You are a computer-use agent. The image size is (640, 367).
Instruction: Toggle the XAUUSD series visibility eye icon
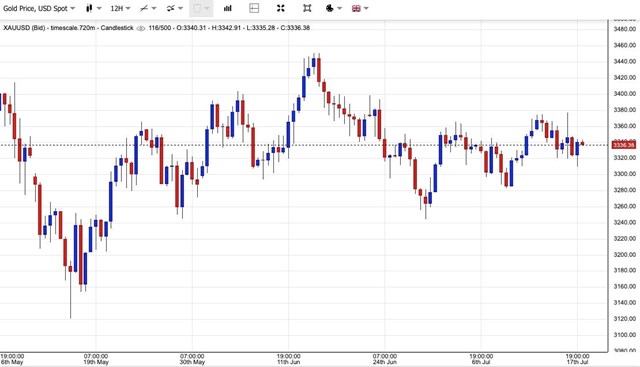click(141, 28)
